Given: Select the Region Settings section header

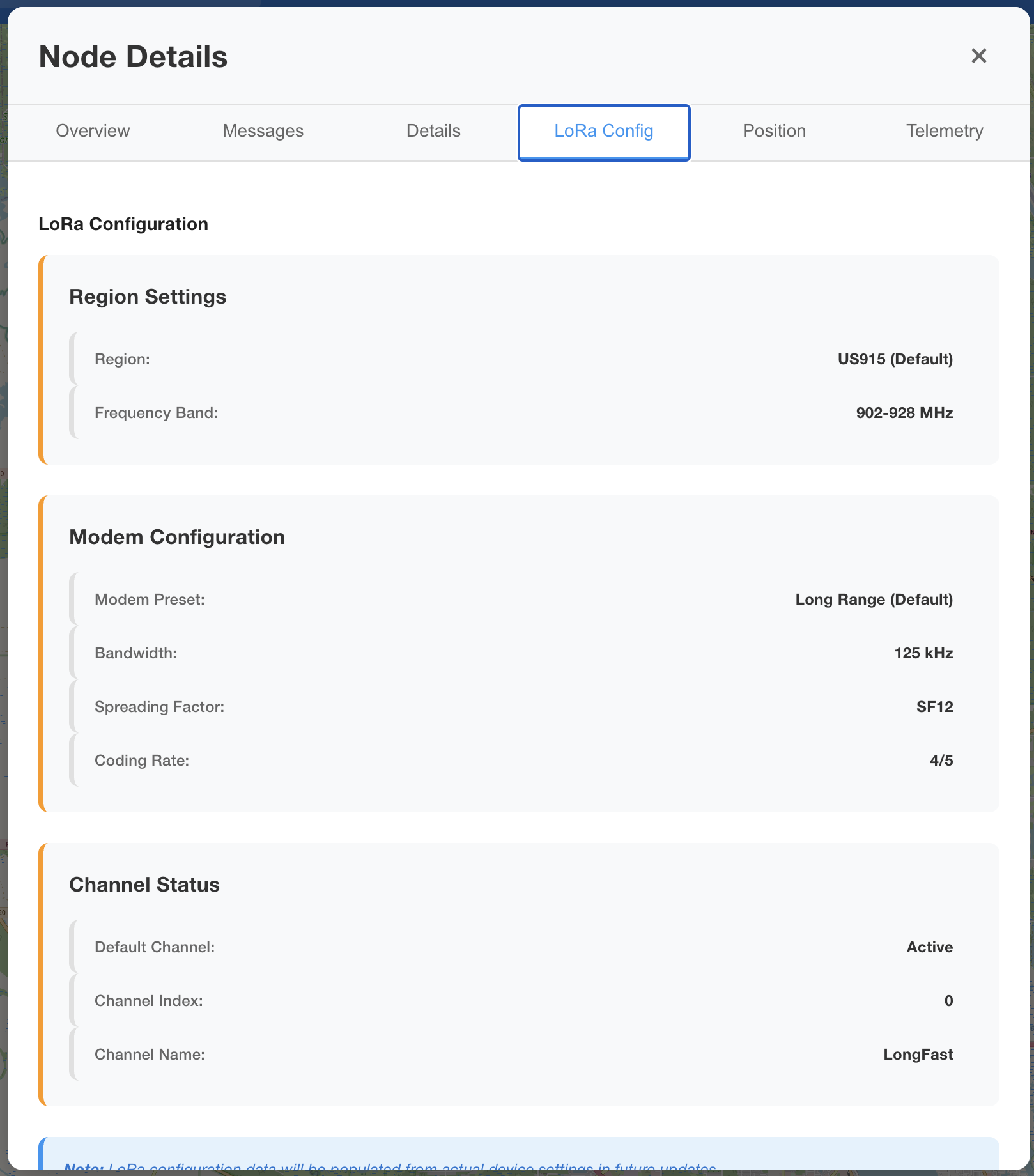Looking at the screenshot, I should point(148,297).
